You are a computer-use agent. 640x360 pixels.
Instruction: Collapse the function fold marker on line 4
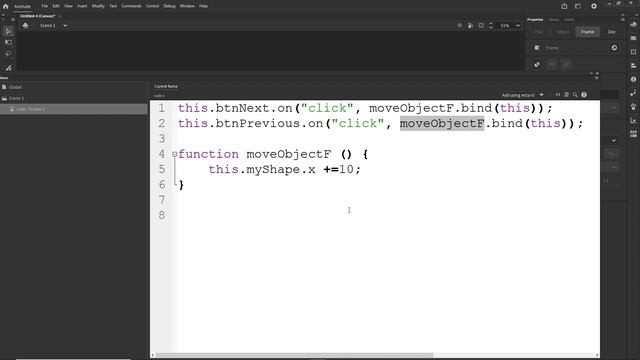pyautogui.click(x=174, y=154)
